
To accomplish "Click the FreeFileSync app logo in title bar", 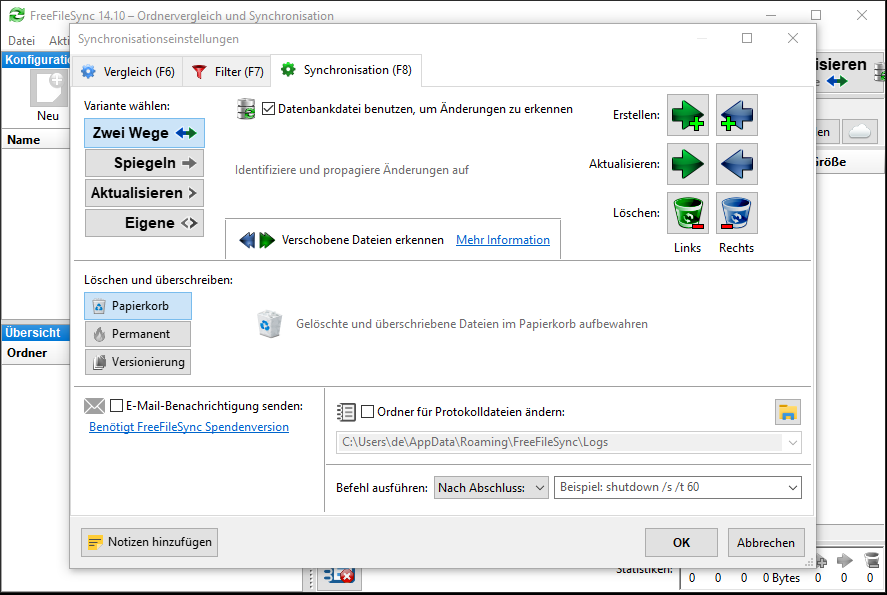I will coord(17,15).
